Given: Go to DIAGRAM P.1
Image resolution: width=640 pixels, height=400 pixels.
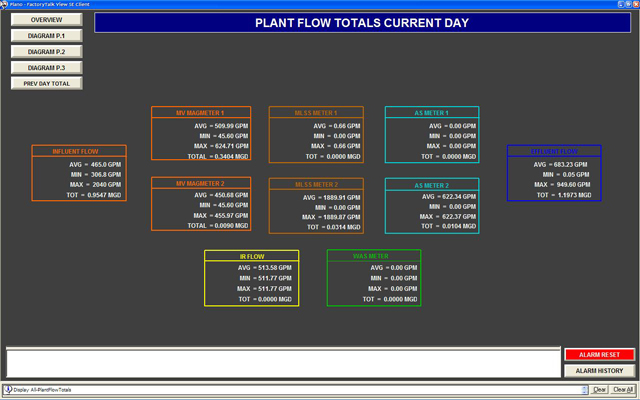Looking at the screenshot, I should (x=46, y=36).
